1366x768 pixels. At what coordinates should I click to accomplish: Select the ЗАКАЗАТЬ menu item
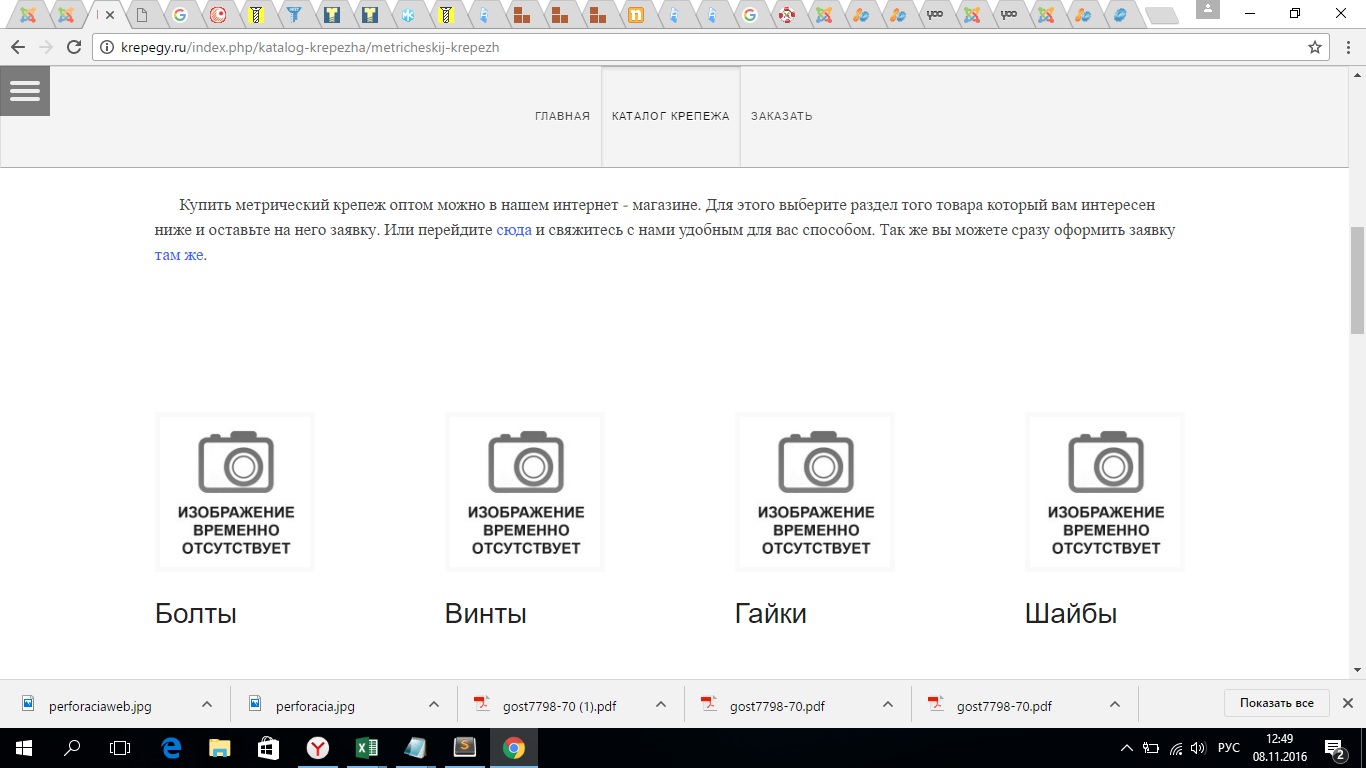coord(781,116)
